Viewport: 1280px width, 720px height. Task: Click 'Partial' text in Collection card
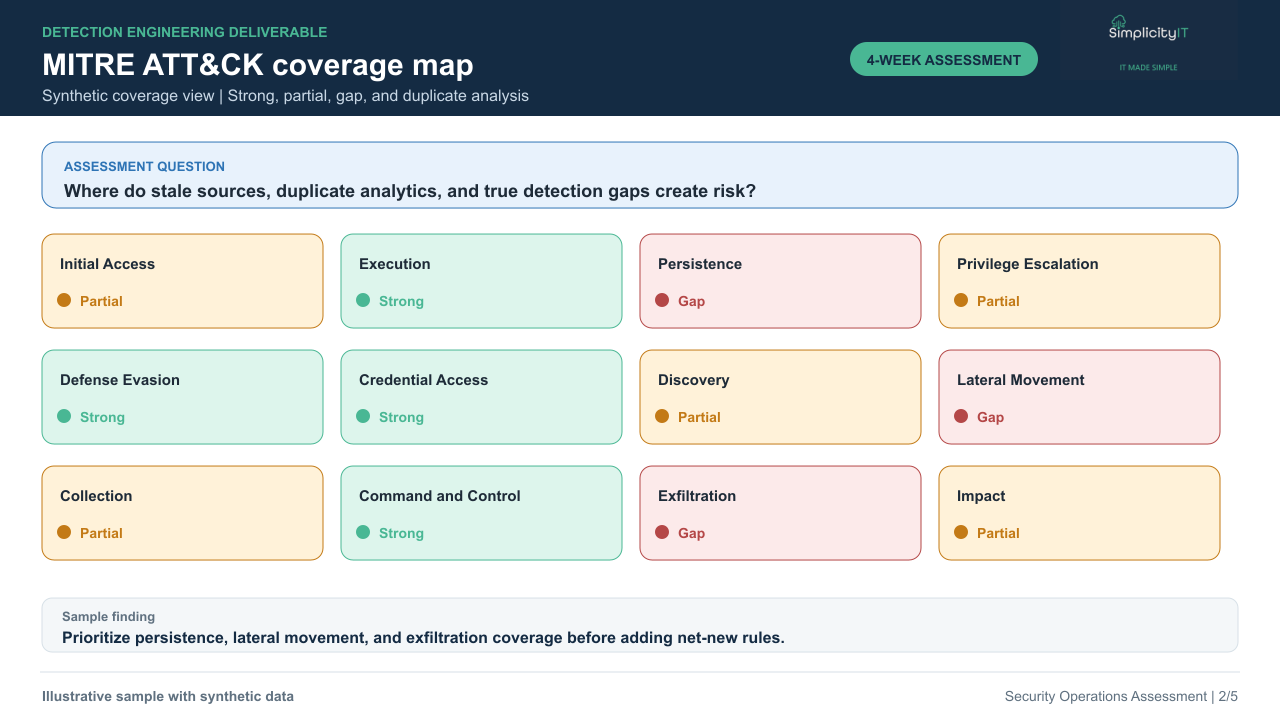pos(101,533)
